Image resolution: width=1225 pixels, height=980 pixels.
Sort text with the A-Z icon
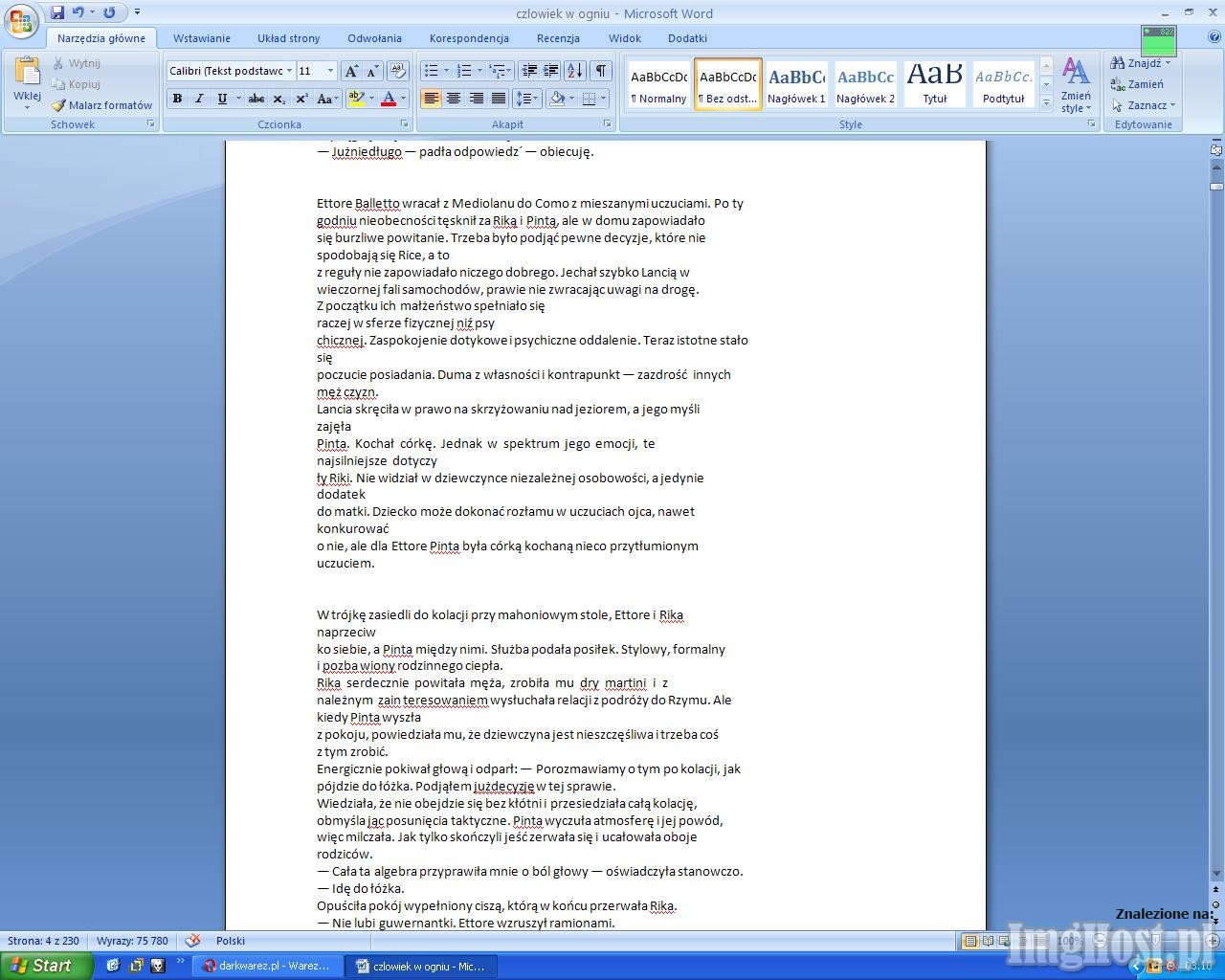(574, 71)
